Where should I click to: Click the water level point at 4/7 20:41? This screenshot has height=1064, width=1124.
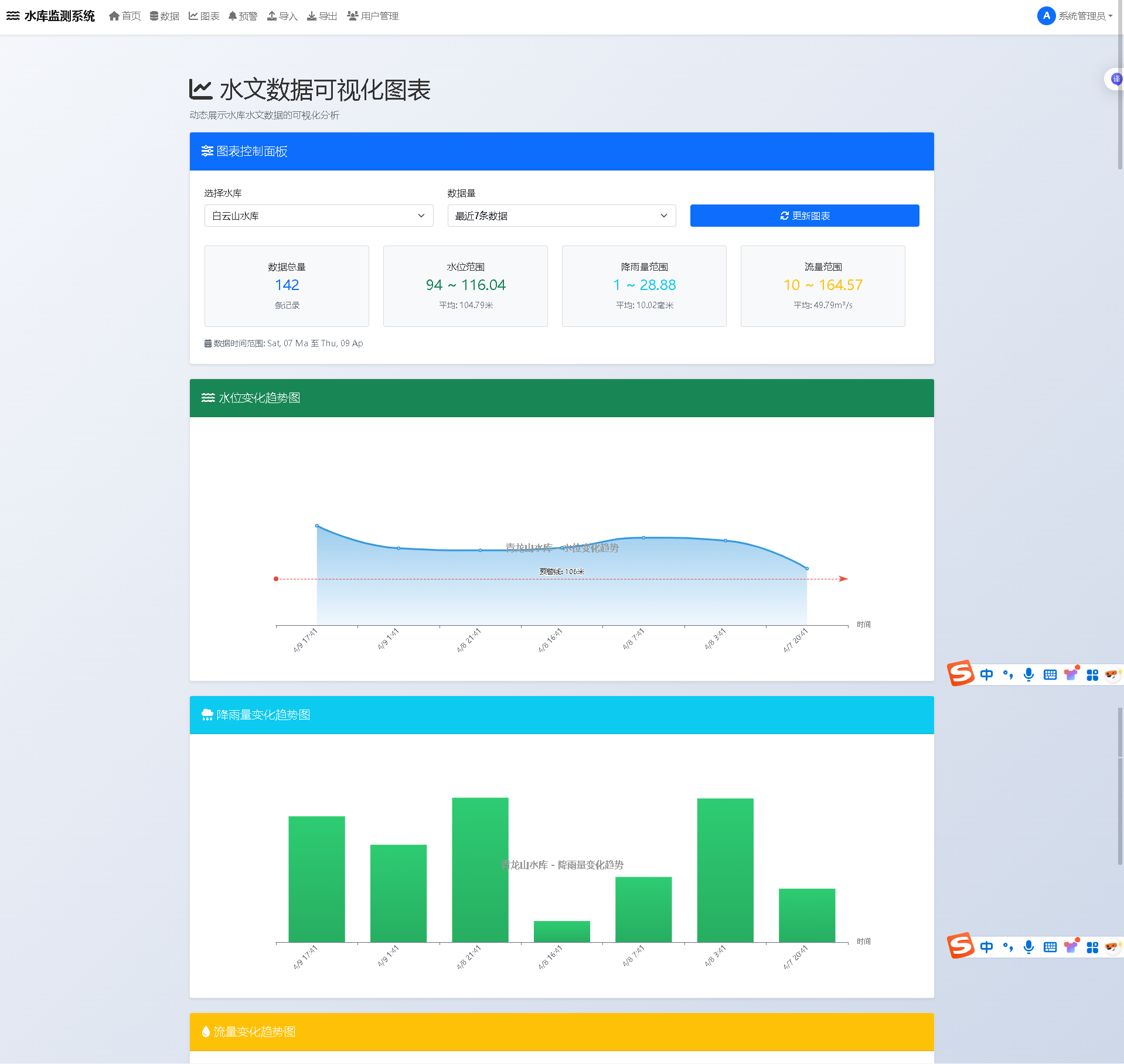pyautogui.click(x=807, y=568)
